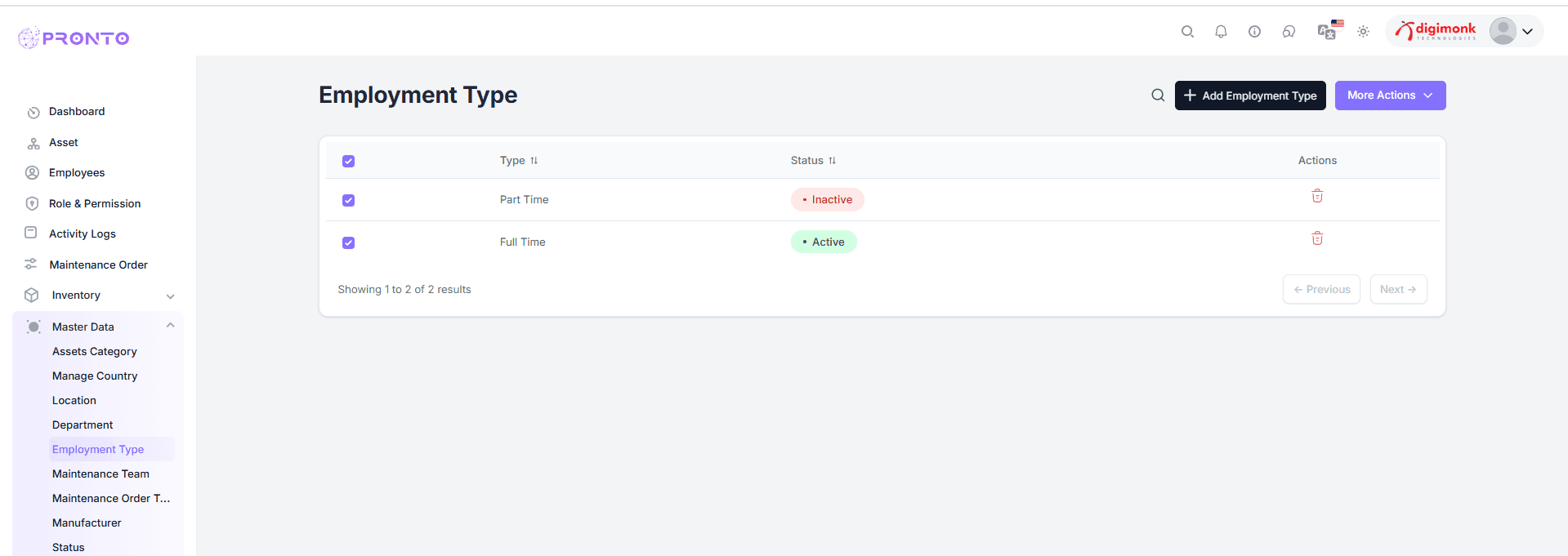This screenshot has width=1568, height=556.
Task: Open the language translation icon
Action: [1327, 32]
